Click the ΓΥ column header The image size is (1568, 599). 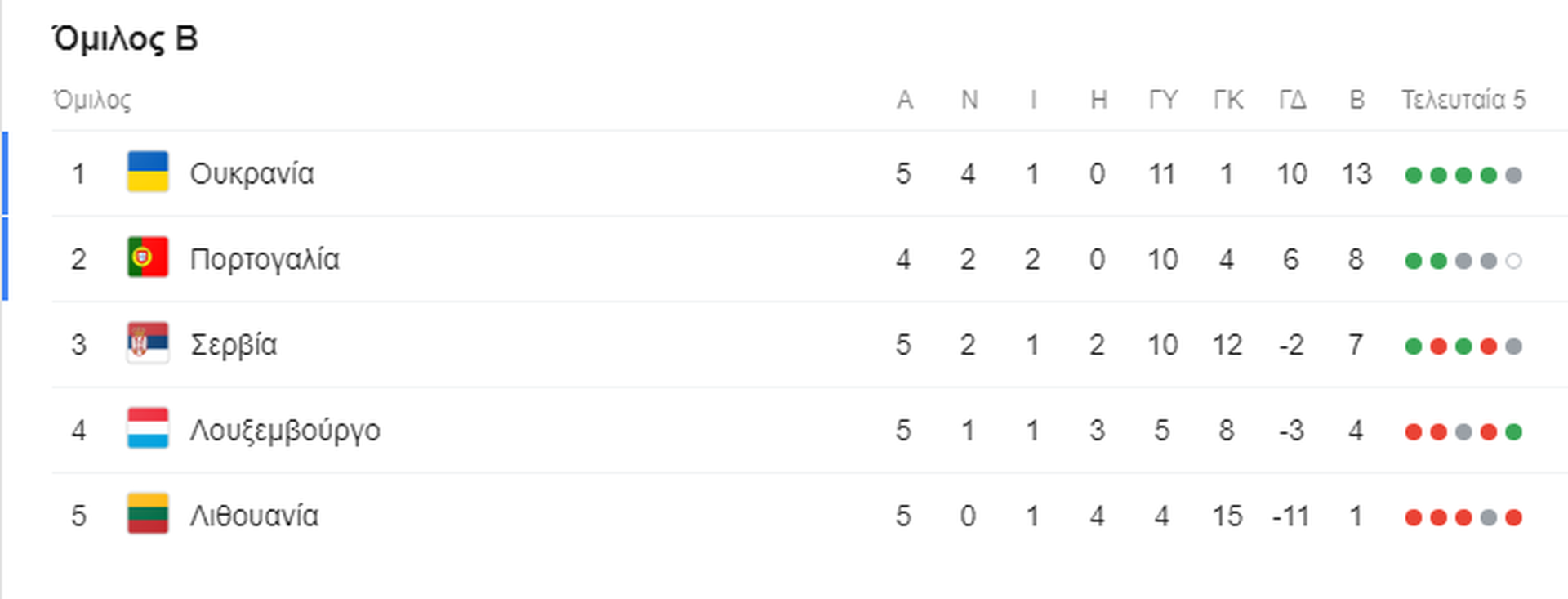(1163, 100)
